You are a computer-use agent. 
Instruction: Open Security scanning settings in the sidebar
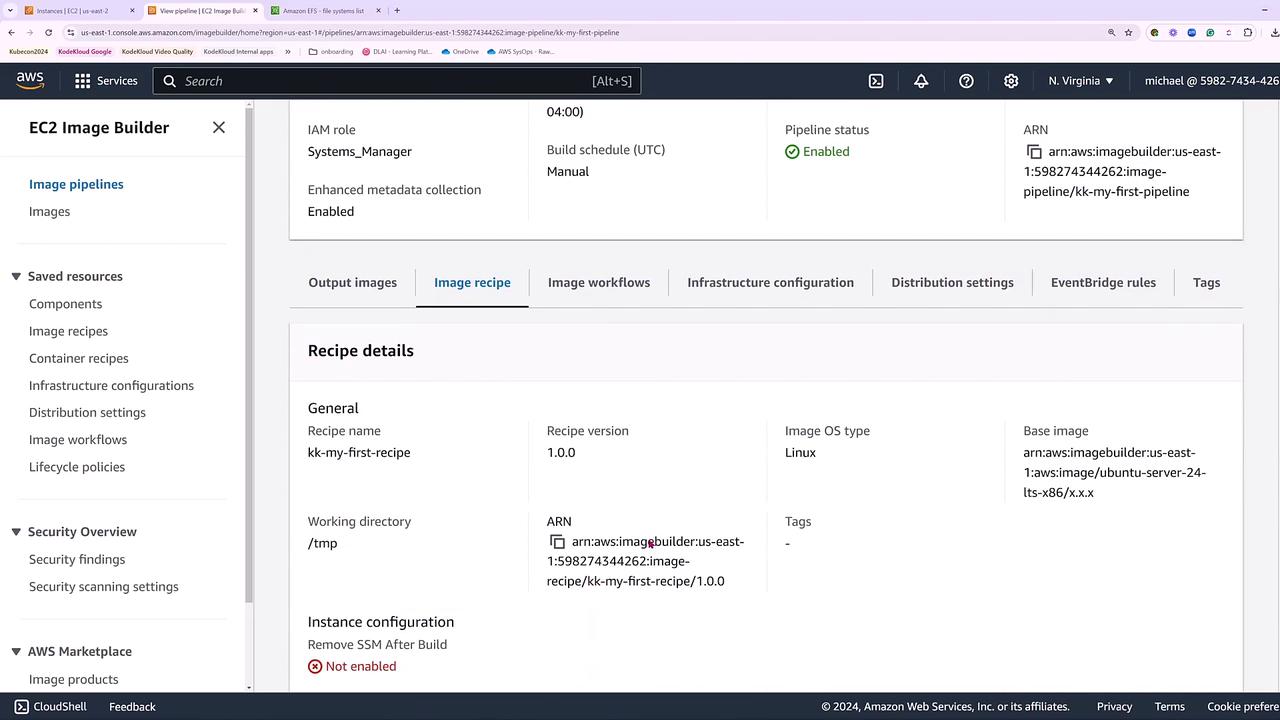[x=104, y=587]
